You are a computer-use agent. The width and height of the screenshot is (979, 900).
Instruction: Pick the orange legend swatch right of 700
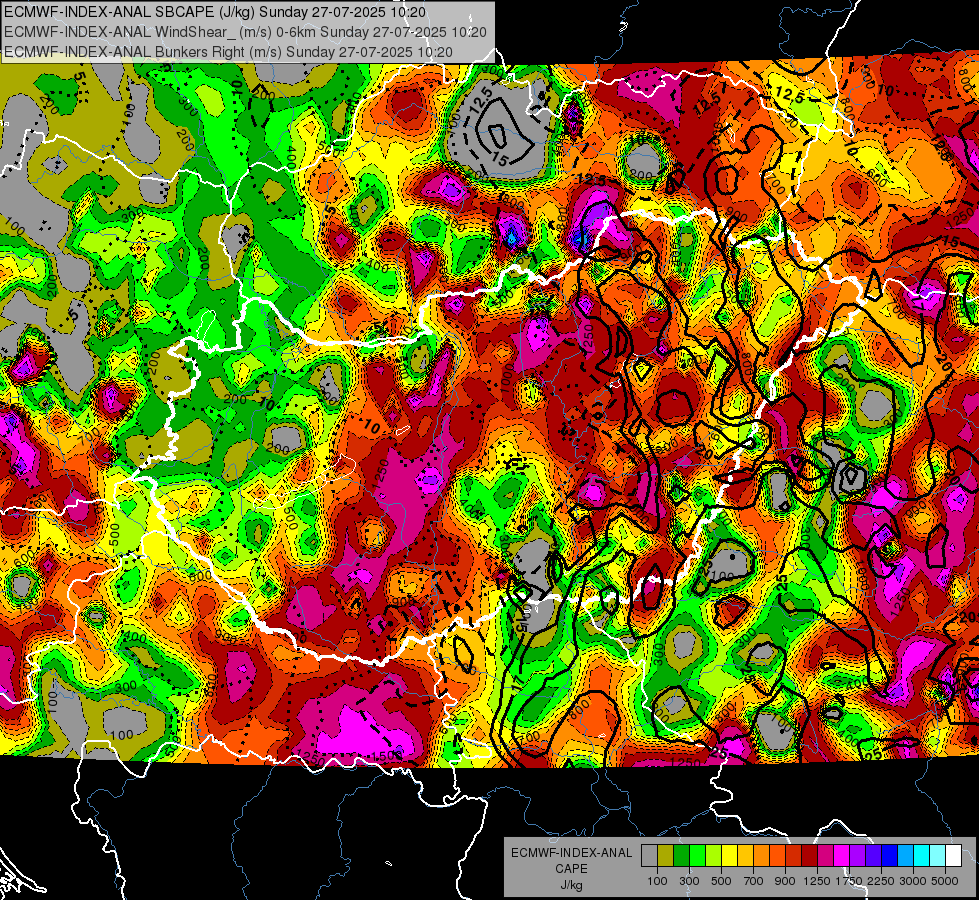point(761,856)
